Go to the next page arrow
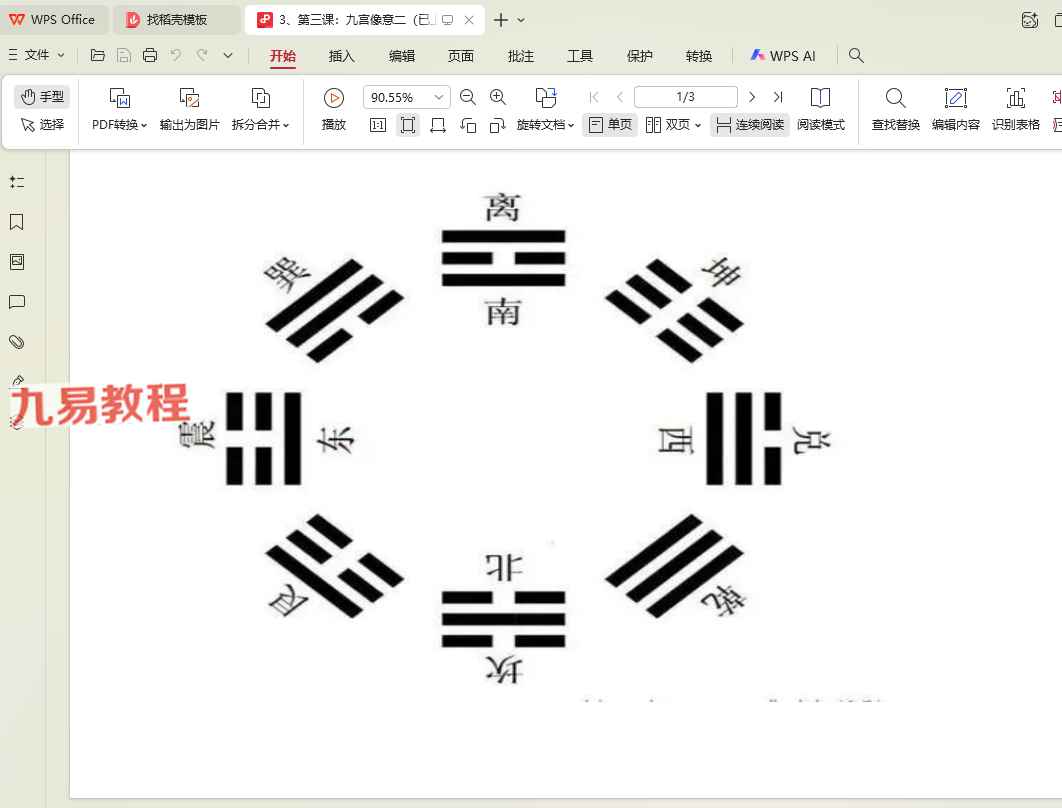This screenshot has width=1062, height=808. pos(752,97)
